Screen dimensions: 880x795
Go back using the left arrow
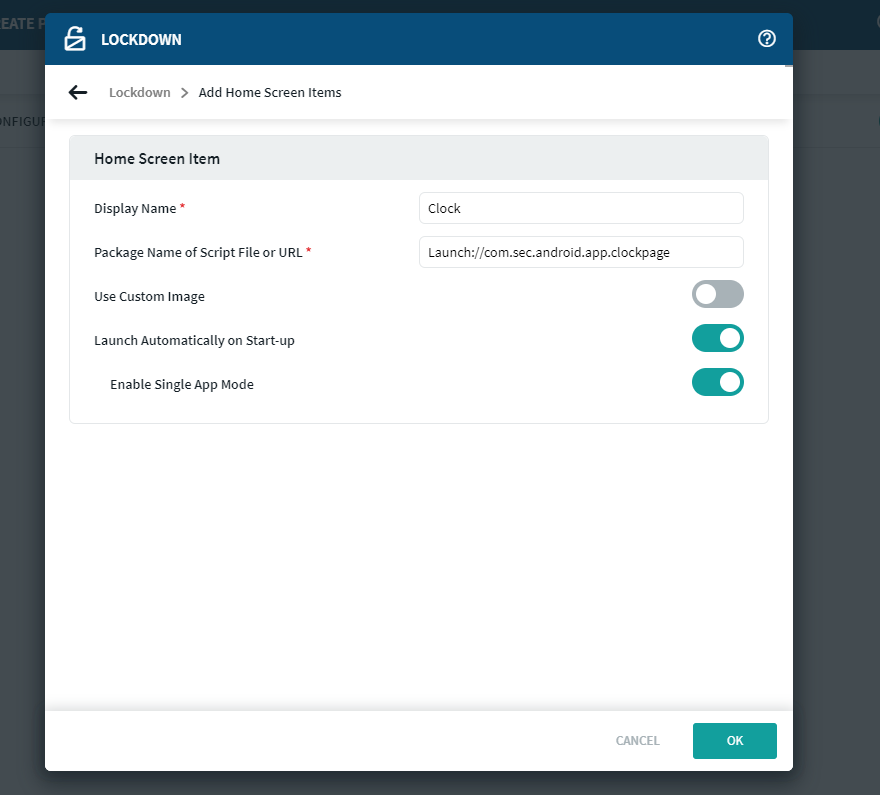(x=78, y=93)
